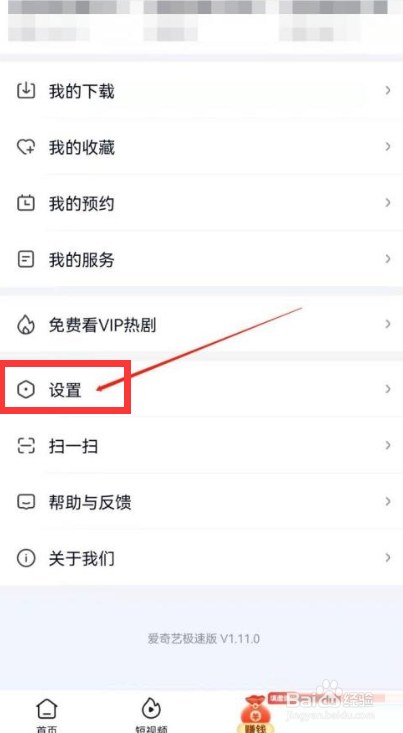Select the 扫一扫 text label
This screenshot has height=733, width=403.
point(73,446)
